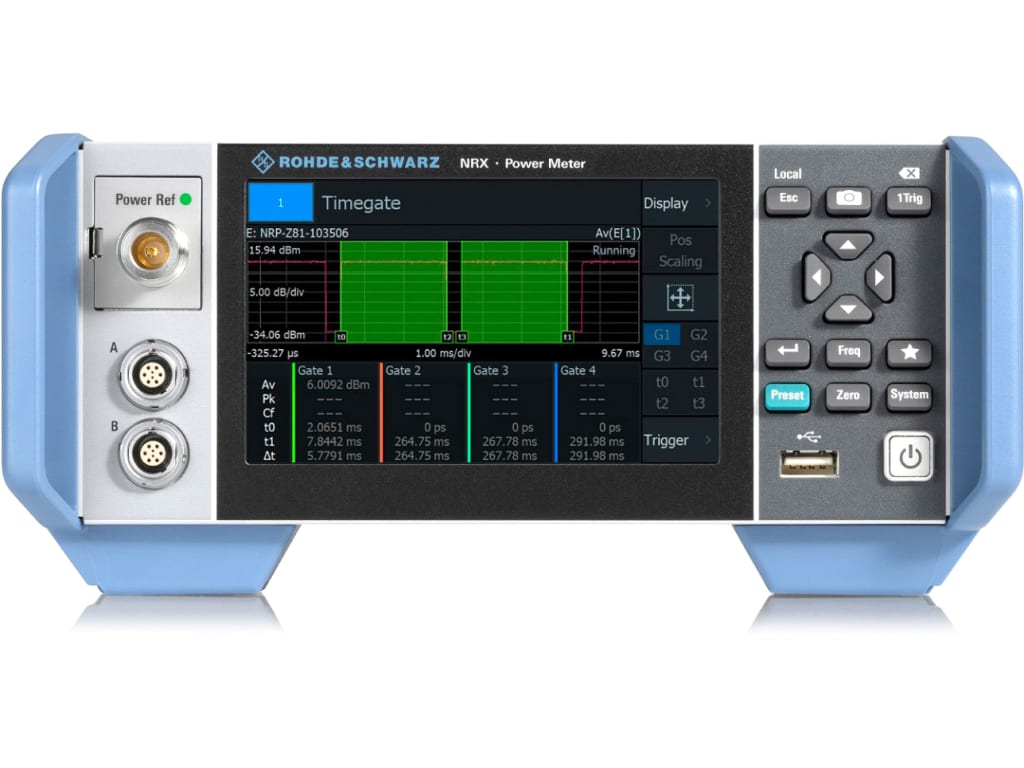
Task: Select gate G2 on screen
Action: (699, 334)
